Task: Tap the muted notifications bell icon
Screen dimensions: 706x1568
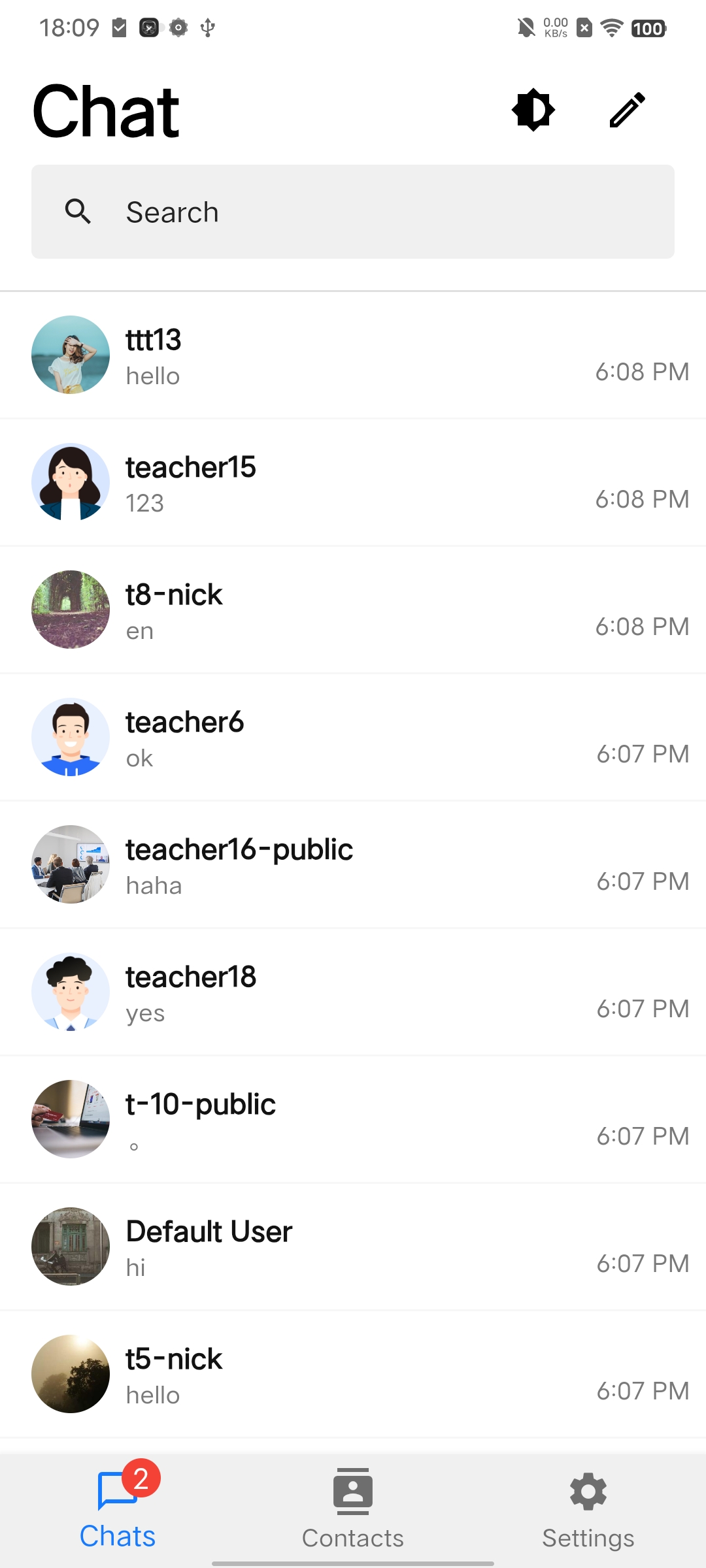Action: tap(526, 27)
